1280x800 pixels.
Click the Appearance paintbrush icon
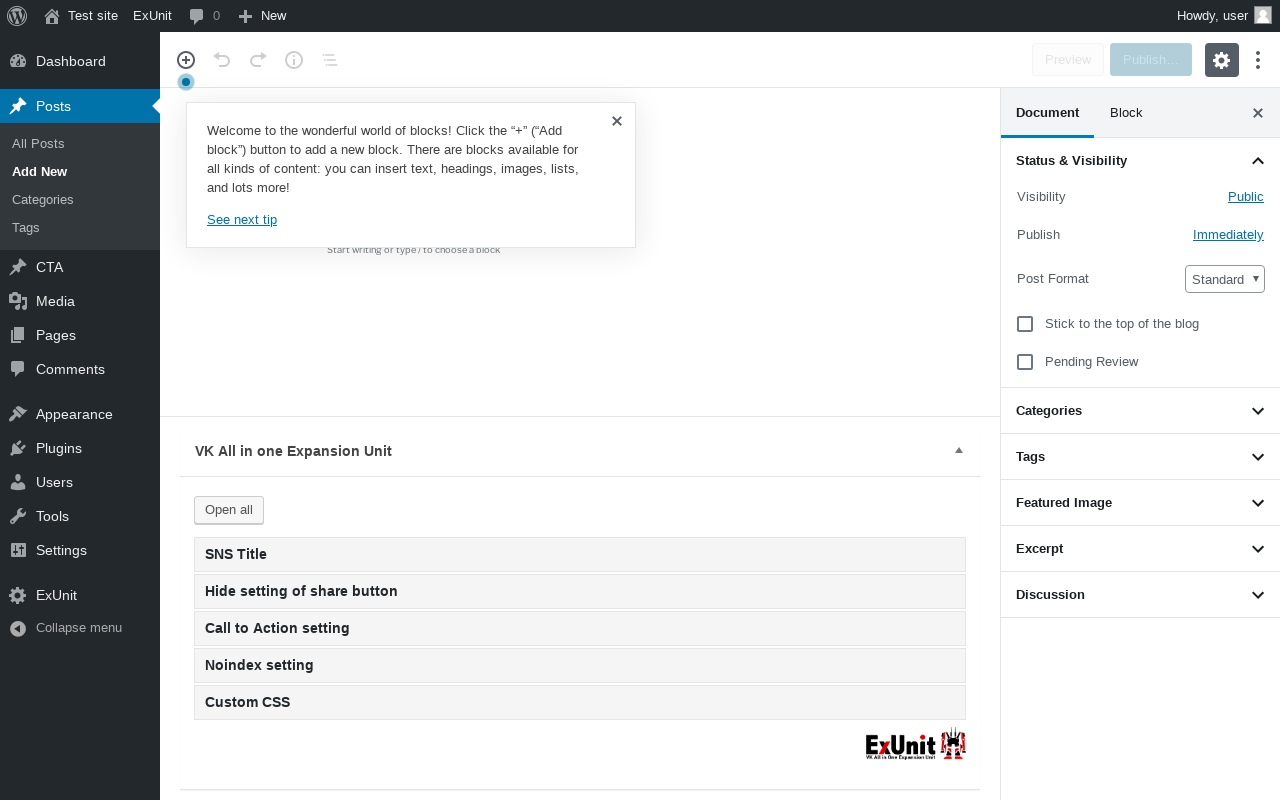[18, 414]
